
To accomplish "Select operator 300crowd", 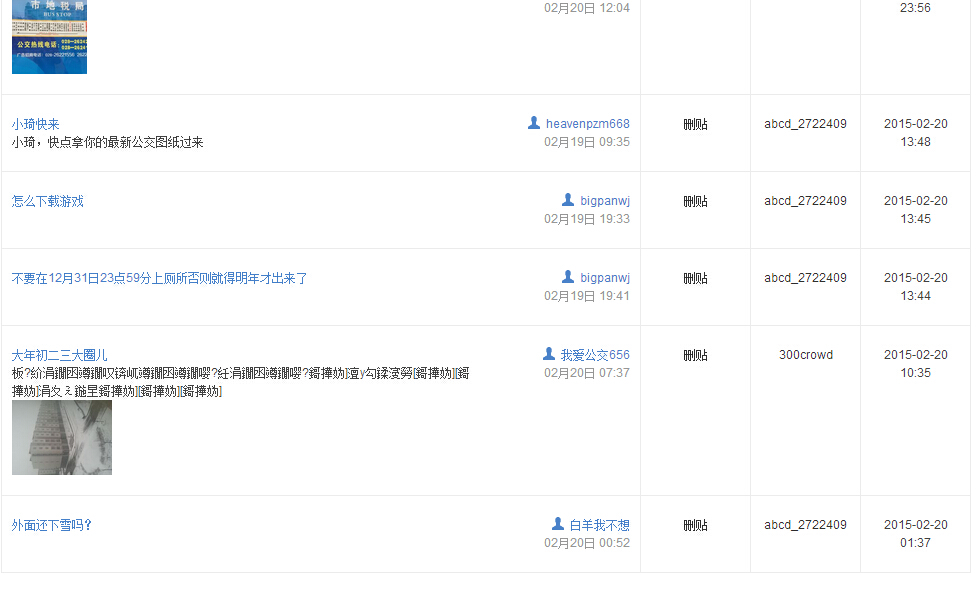I will pos(805,354).
